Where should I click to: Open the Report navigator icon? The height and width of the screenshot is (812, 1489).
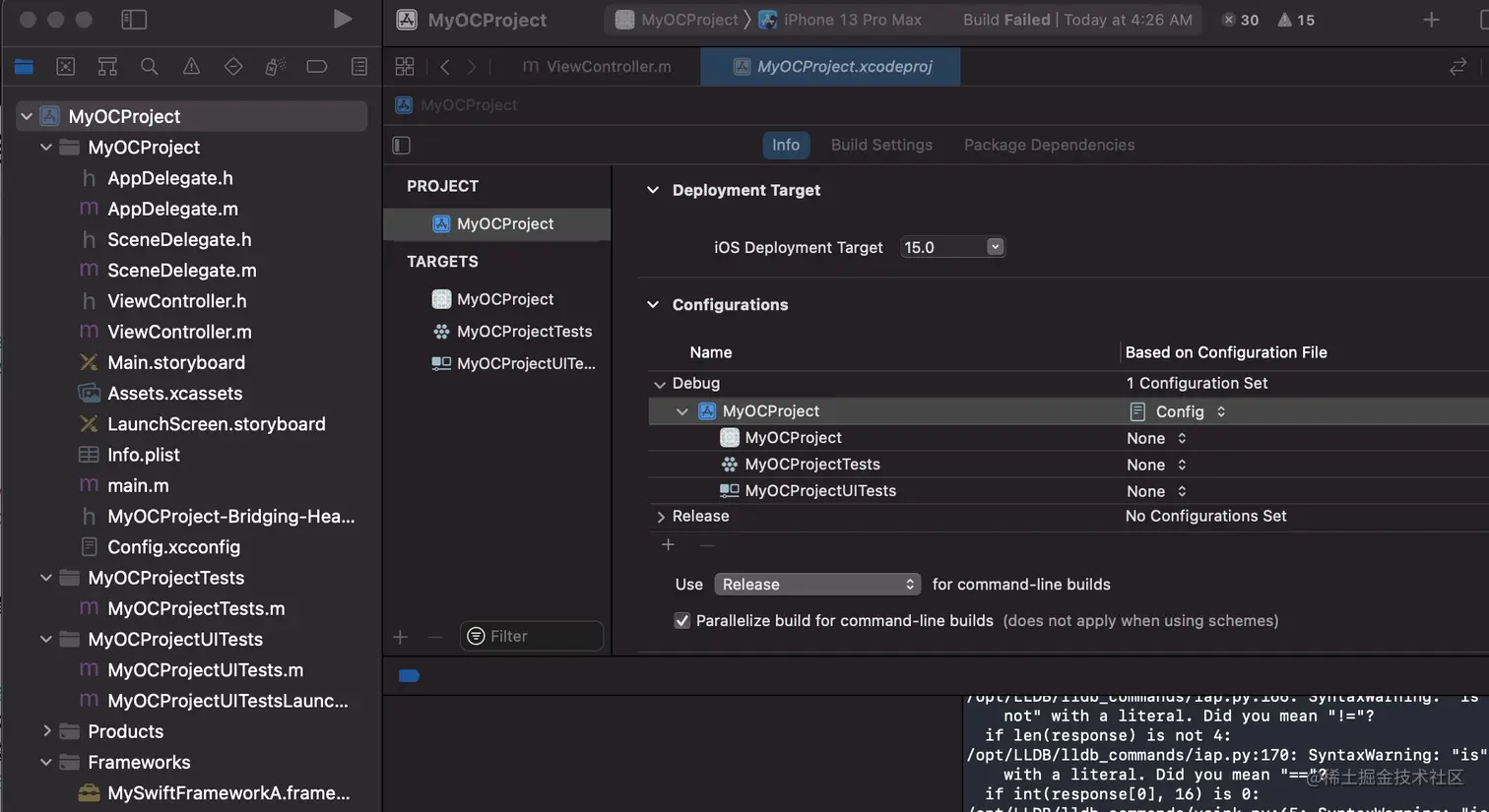click(359, 67)
